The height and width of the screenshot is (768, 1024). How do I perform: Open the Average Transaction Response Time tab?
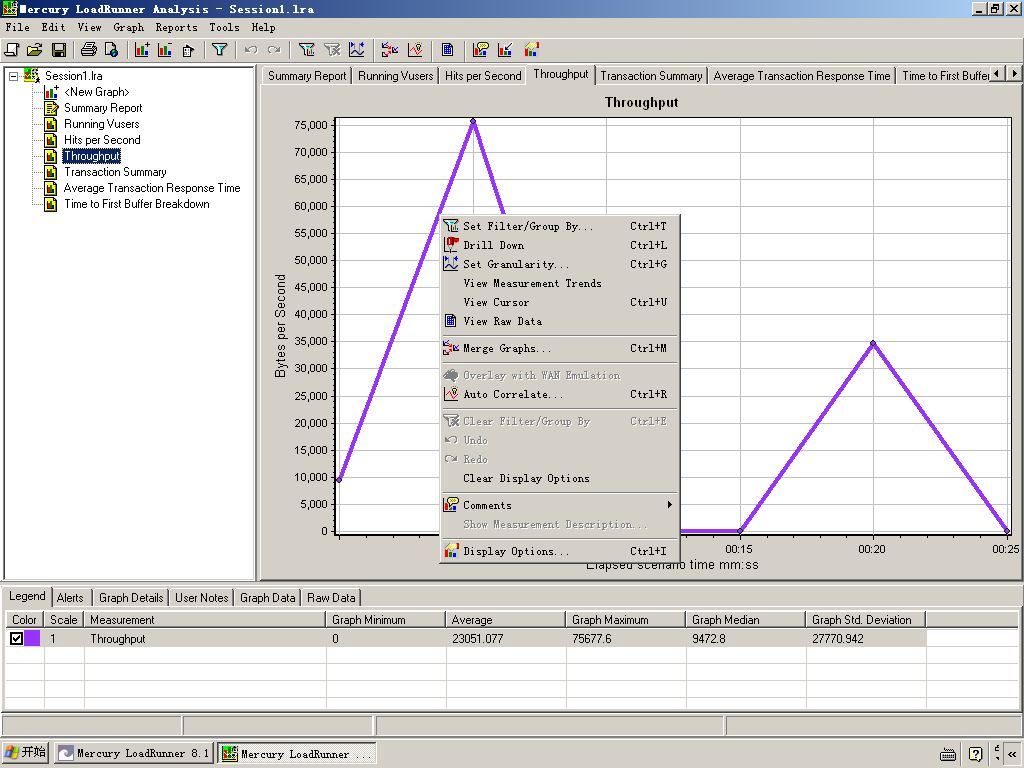(x=802, y=76)
